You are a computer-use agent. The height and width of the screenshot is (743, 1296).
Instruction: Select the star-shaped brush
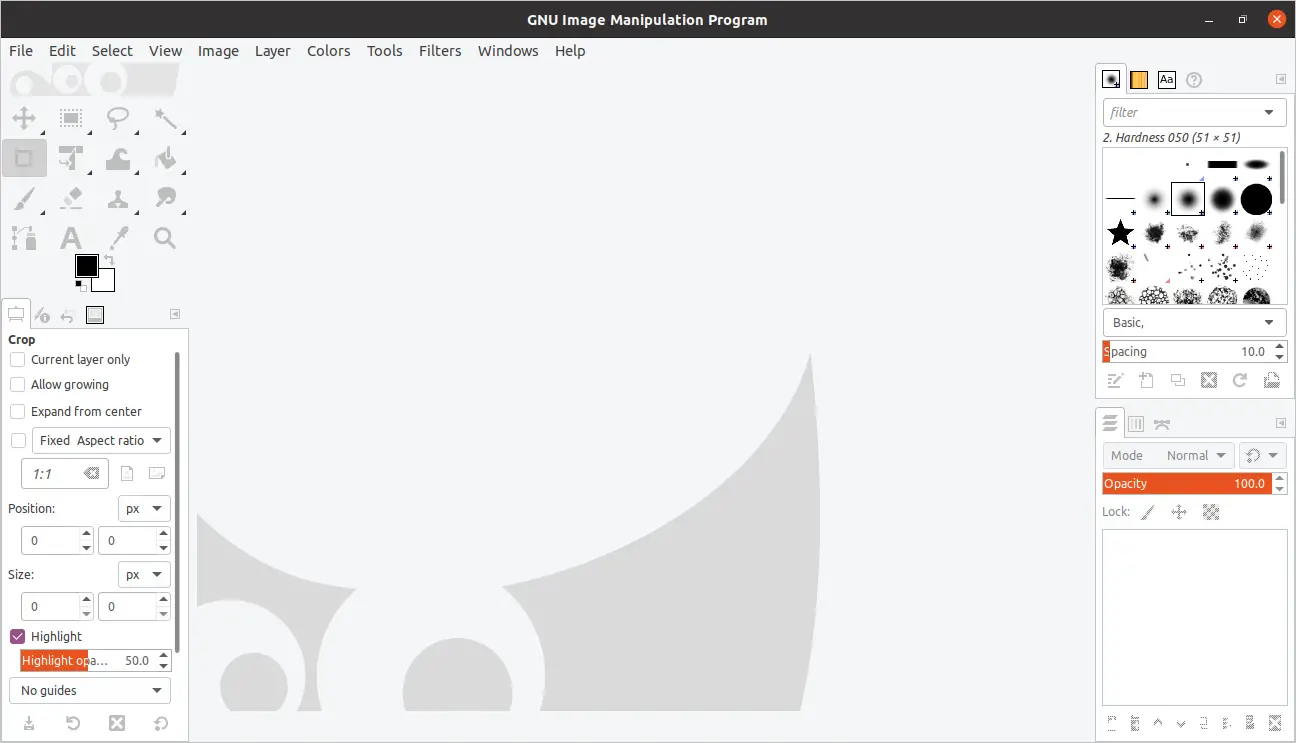(1121, 233)
